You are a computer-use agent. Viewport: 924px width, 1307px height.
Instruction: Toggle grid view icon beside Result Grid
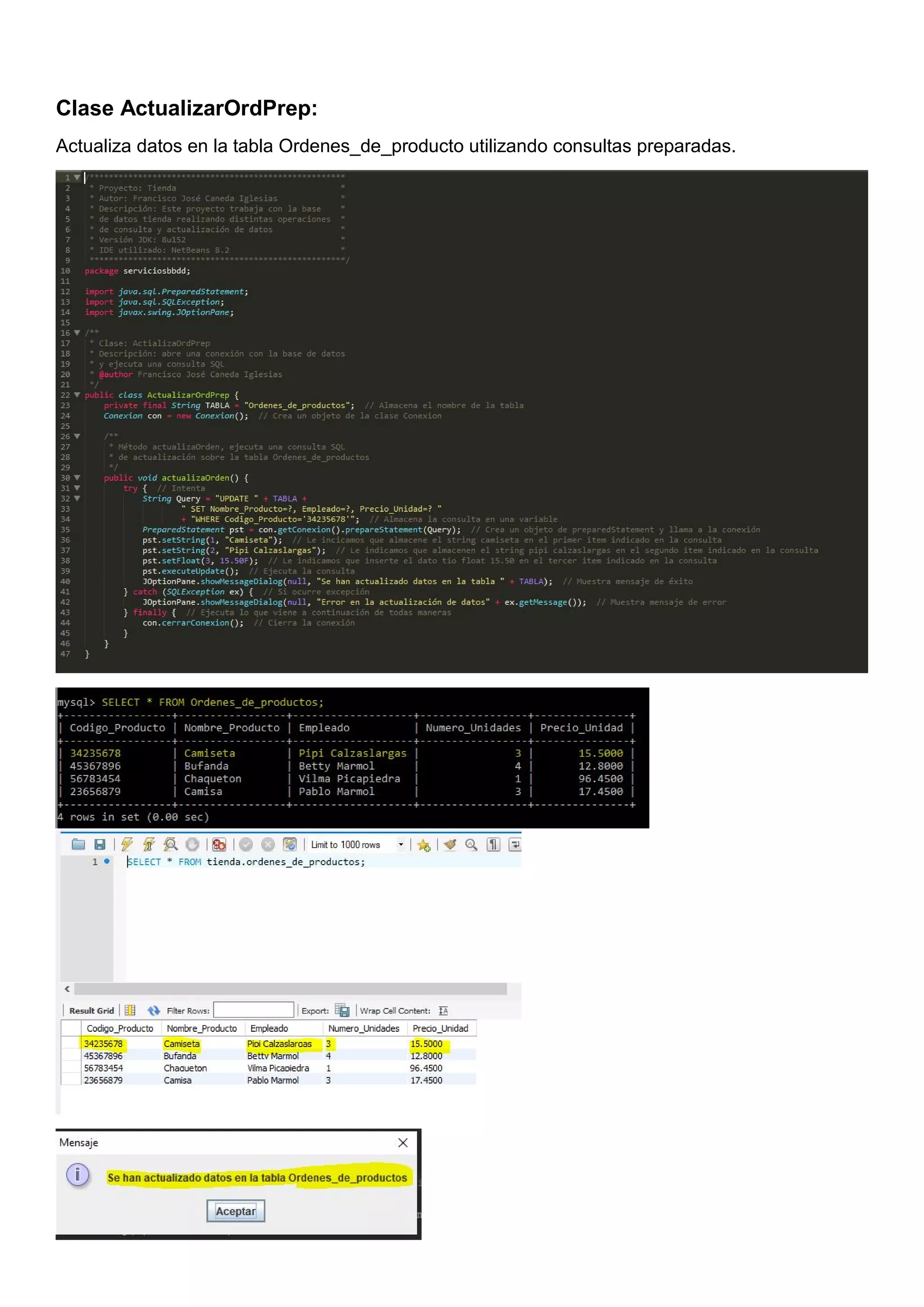(x=130, y=1010)
